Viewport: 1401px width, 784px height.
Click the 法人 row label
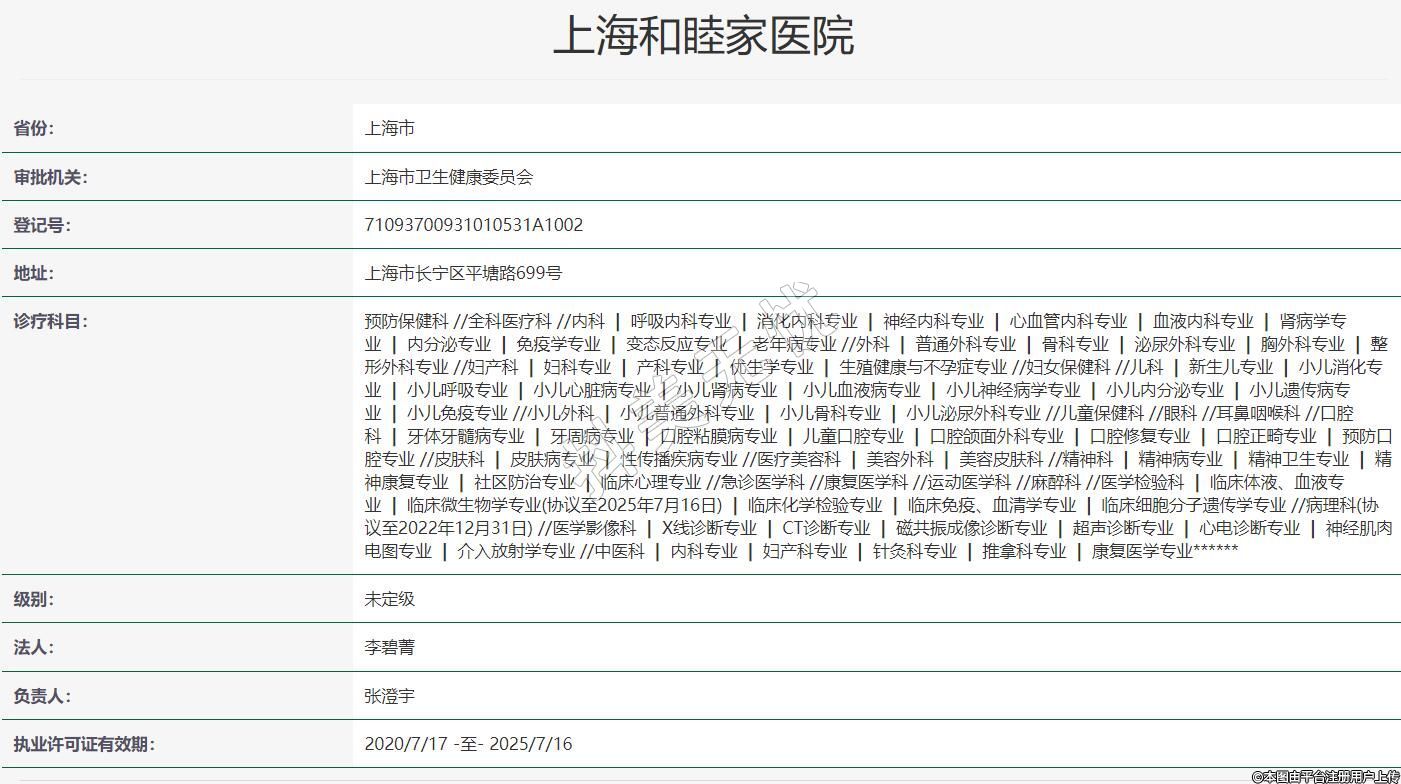tap(34, 647)
